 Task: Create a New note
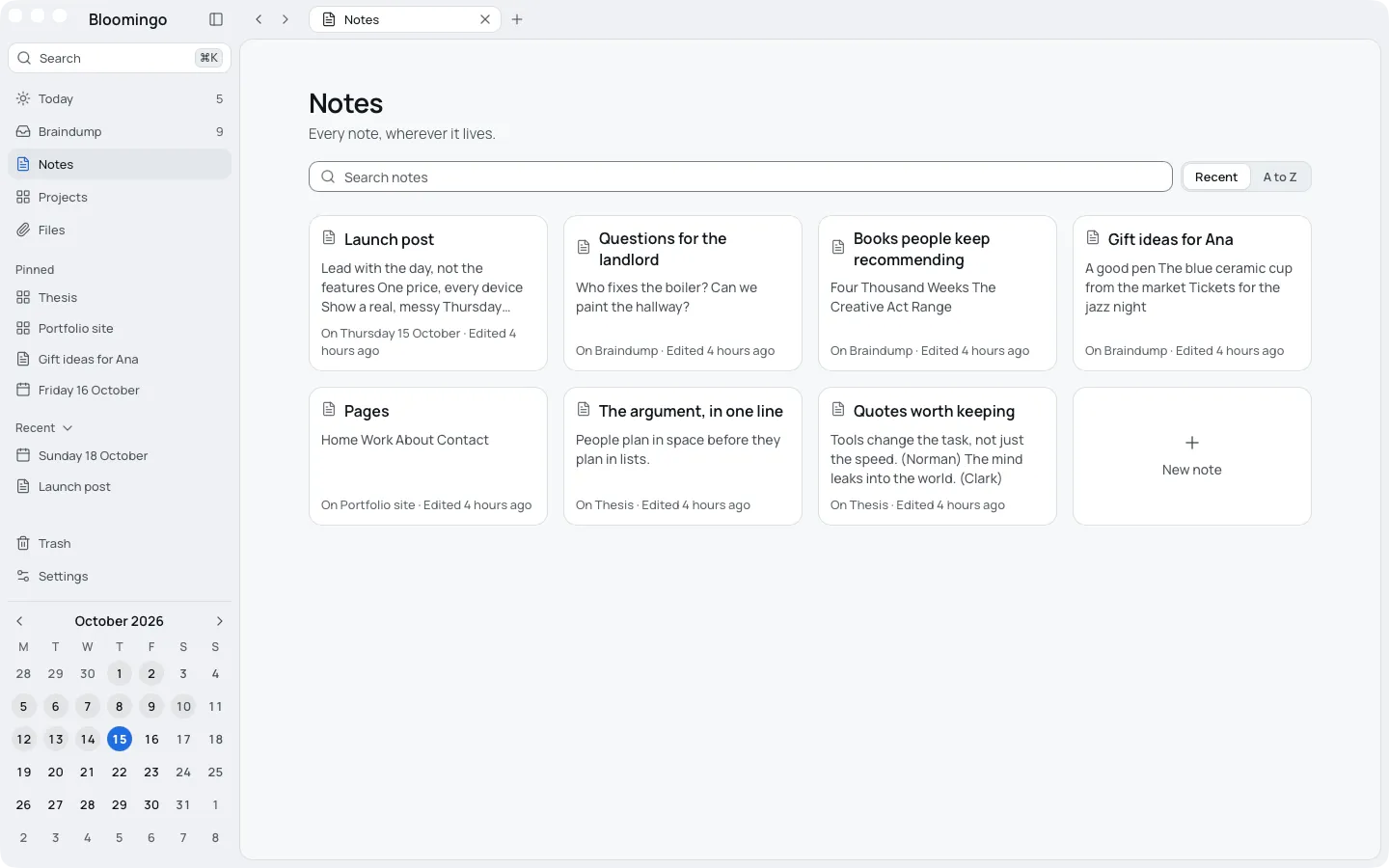point(1192,456)
